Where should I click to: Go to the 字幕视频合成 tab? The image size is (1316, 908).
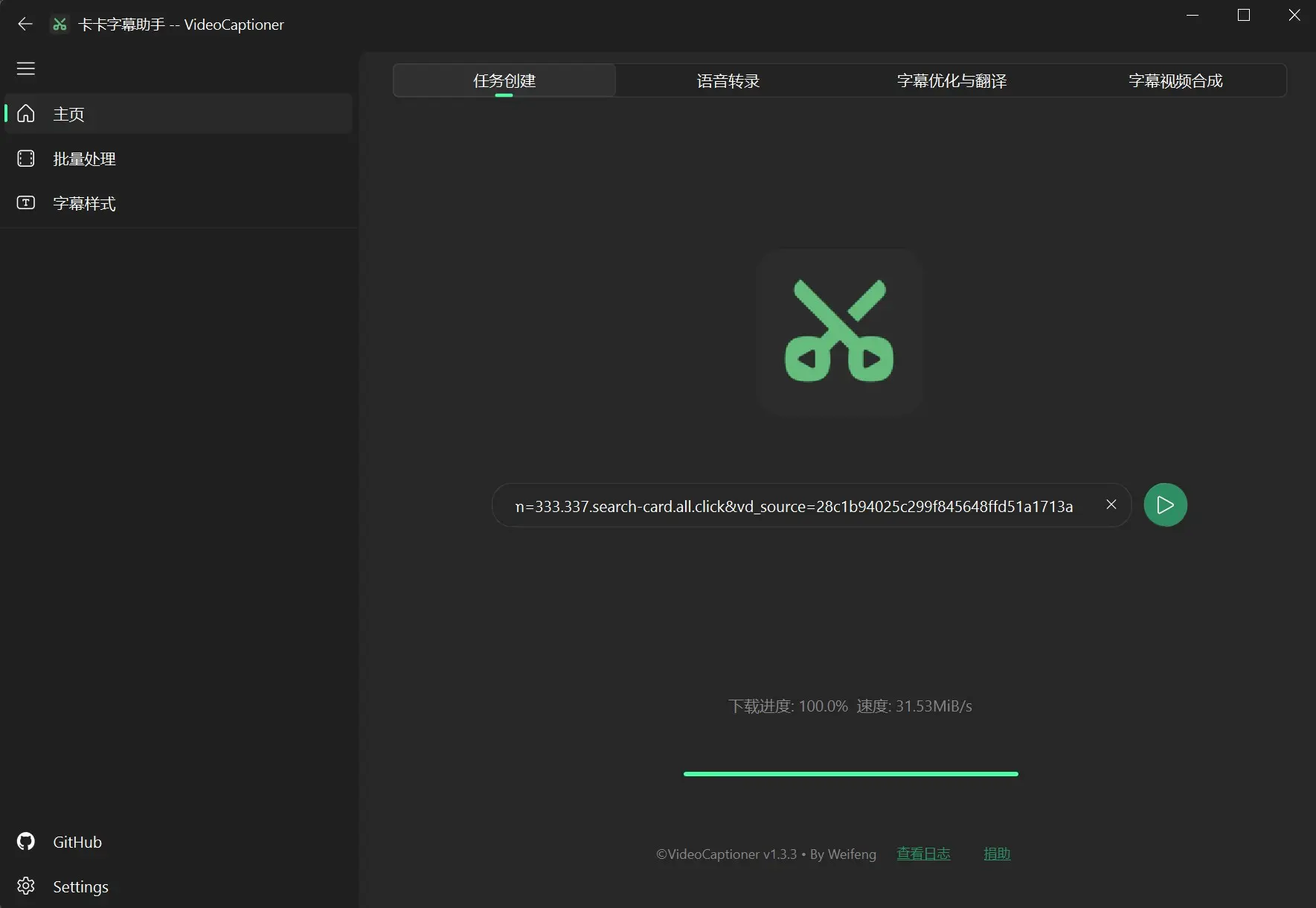click(x=1175, y=80)
